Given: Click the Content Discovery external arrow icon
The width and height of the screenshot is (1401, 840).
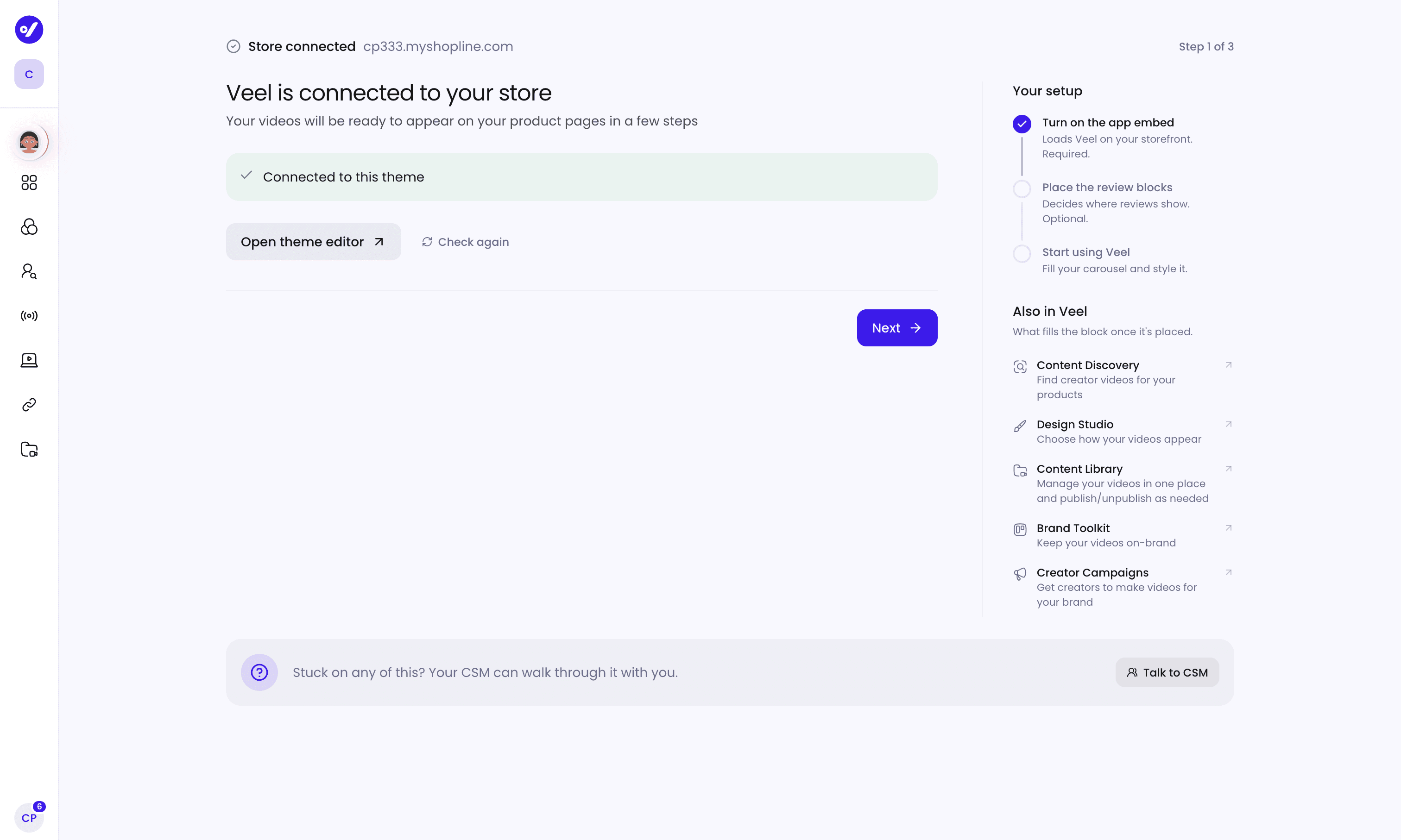Looking at the screenshot, I should (1228, 365).
